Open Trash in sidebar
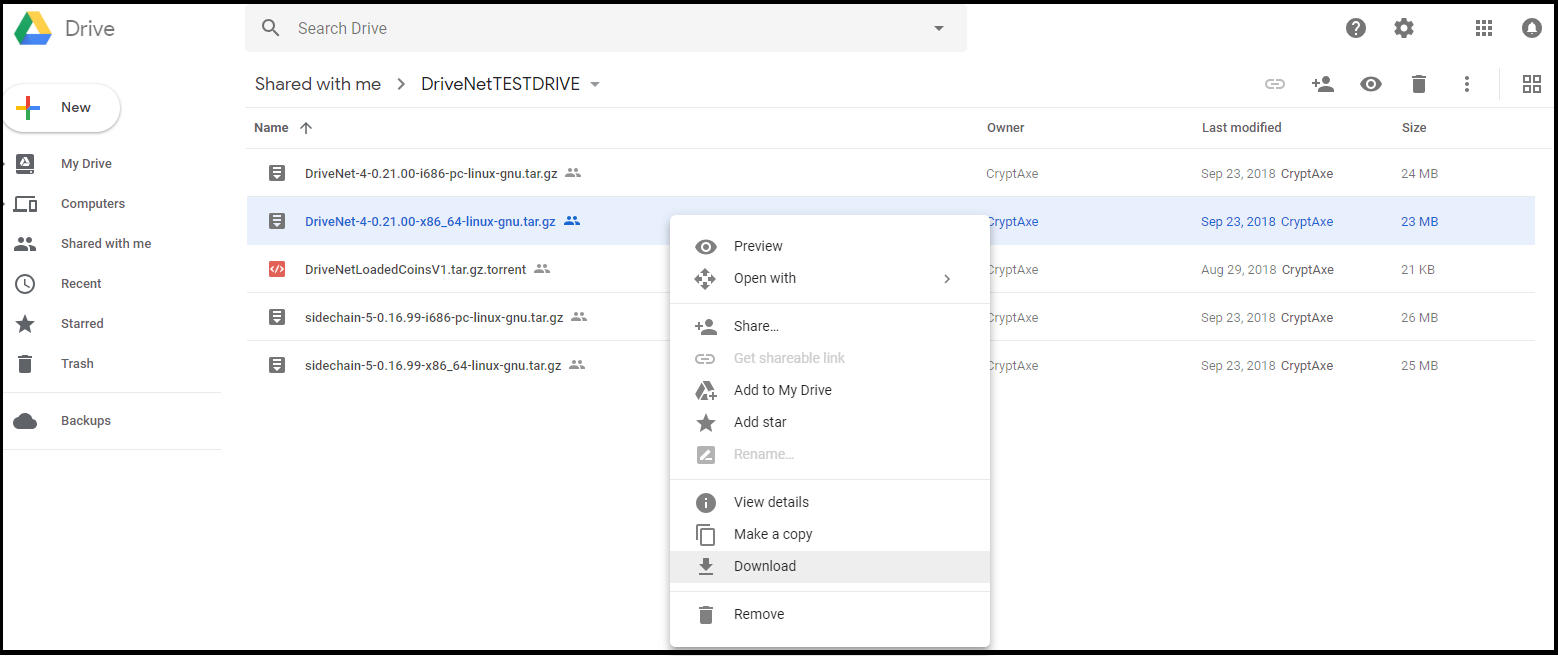 (x=77, y=364)
